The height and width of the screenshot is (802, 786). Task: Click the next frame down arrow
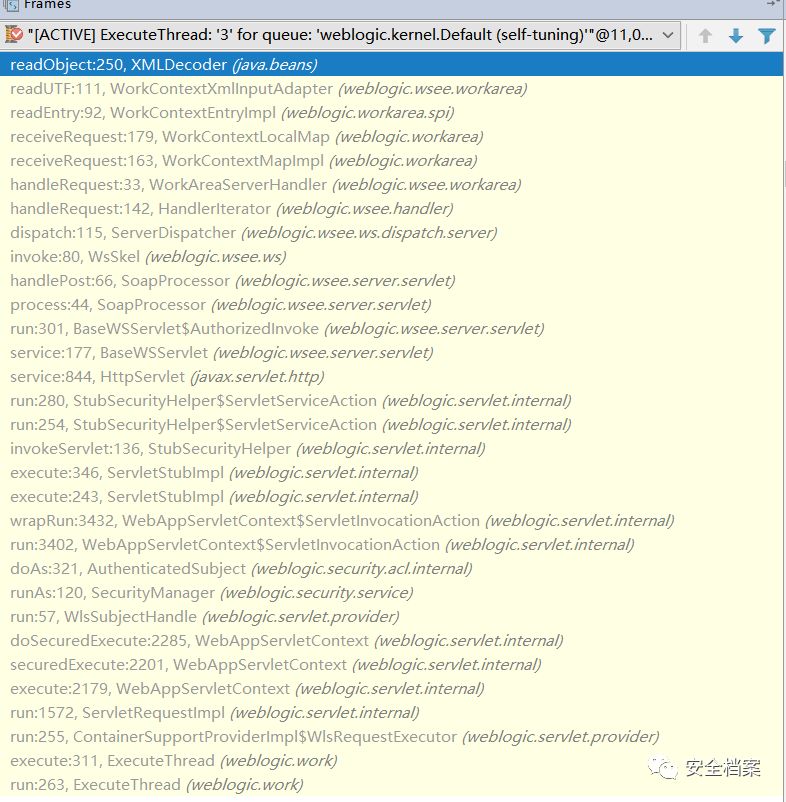click(735, 36)
